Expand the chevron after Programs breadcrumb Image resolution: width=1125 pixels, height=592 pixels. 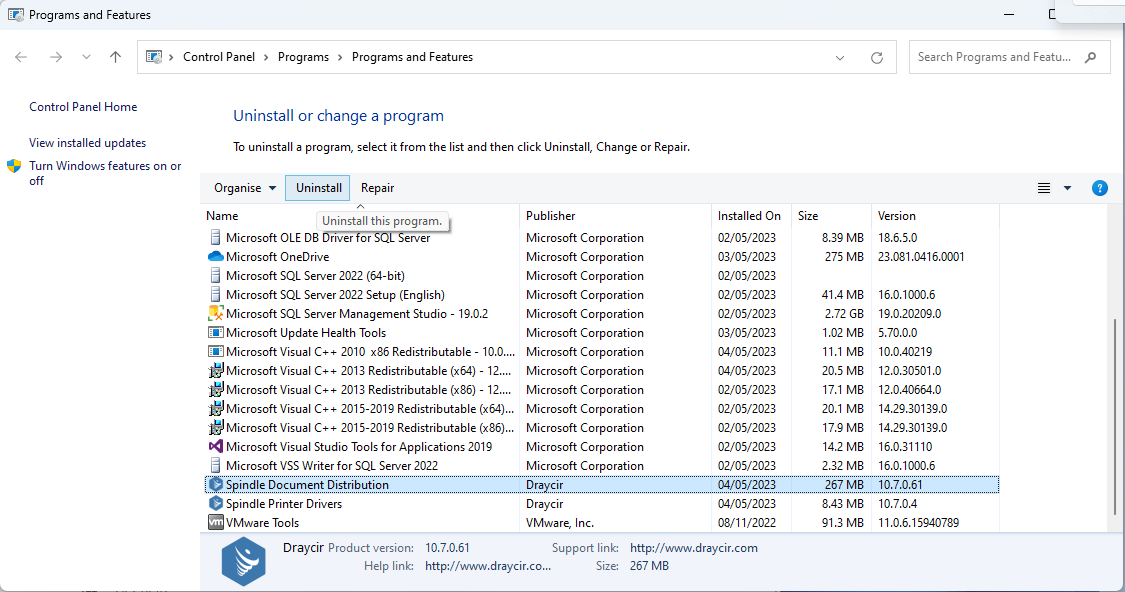coord(340,57)
